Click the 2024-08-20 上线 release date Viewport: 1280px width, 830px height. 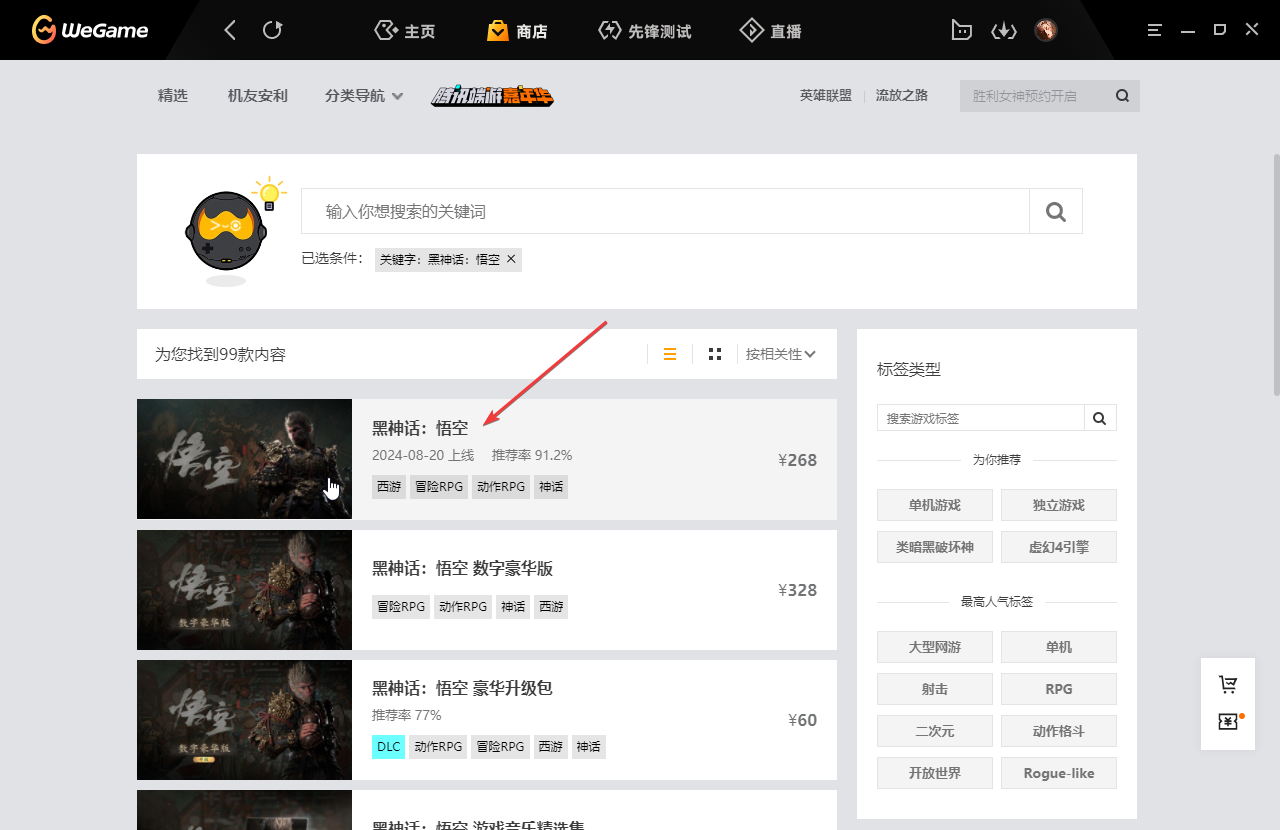coord(423,455)
